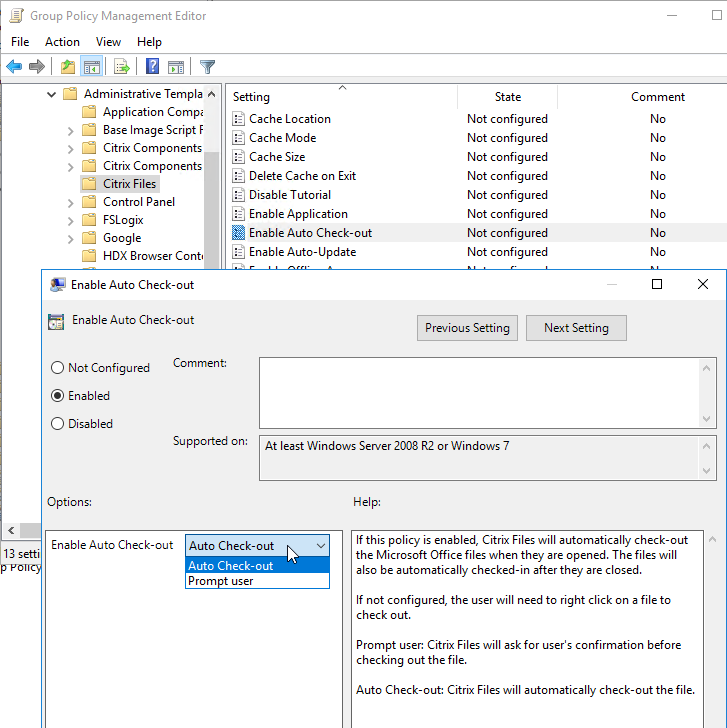The image size is (727, 728).
Task: Maximize the Enable Auto Check-out dialog
Action: 656,284
